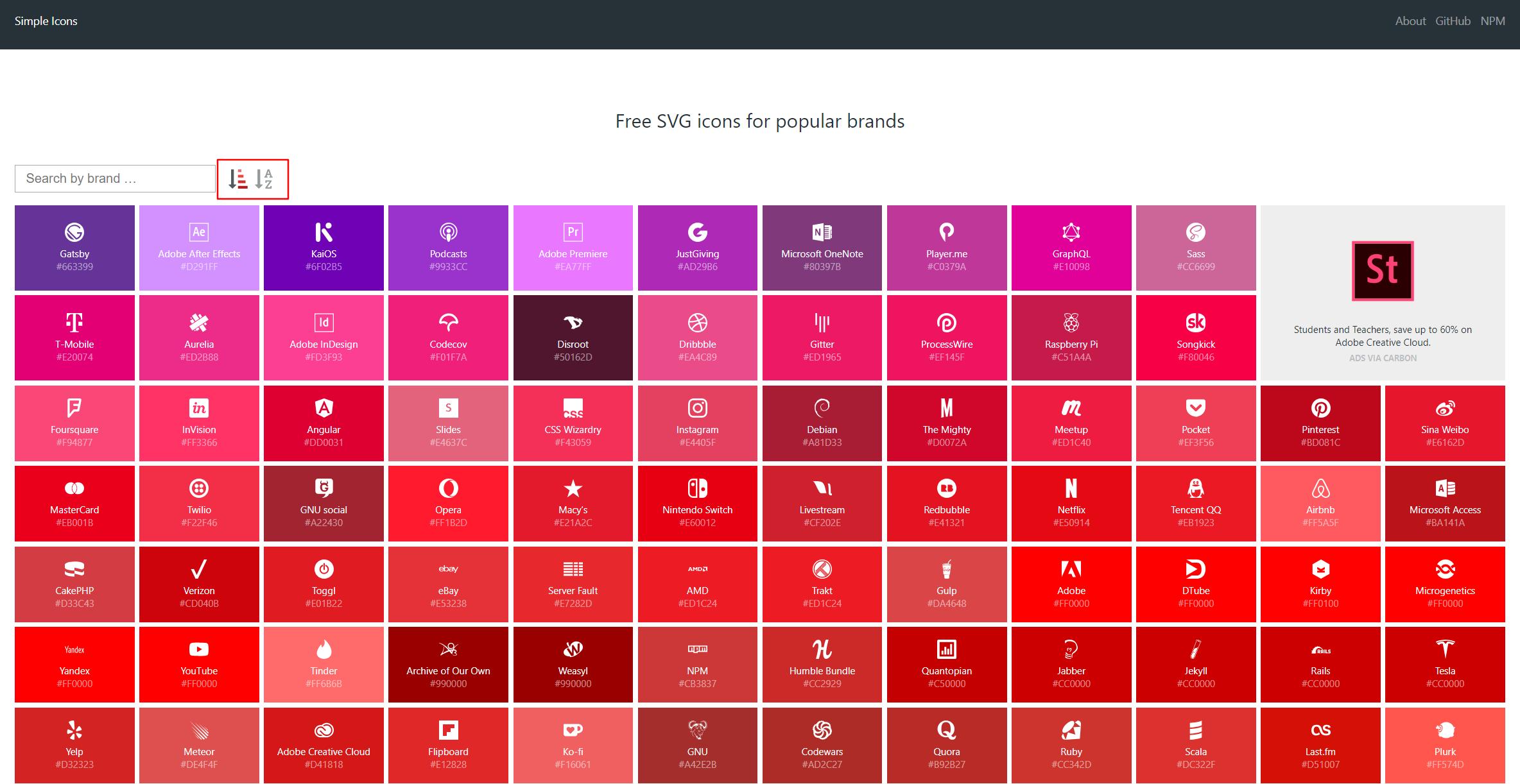Click the Pinterest logo icon

click(1320, 408)
